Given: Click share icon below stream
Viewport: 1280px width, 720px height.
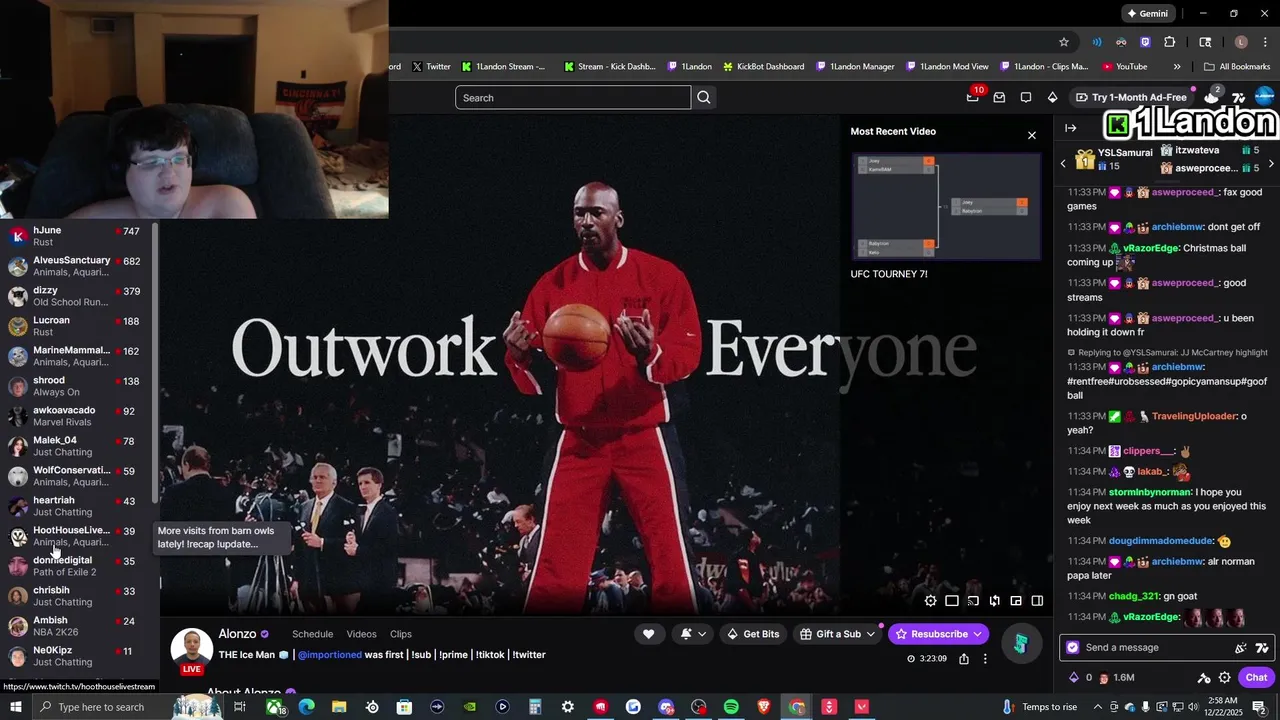Looking at the screenshot, I should [x=964, y=659].
